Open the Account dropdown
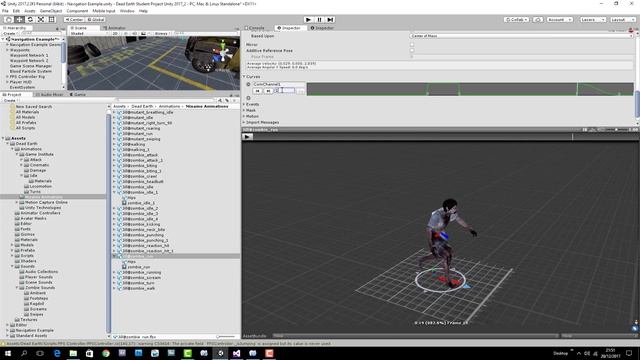The width and height of the screenshot is (640, 360). [x=560, y=20]
